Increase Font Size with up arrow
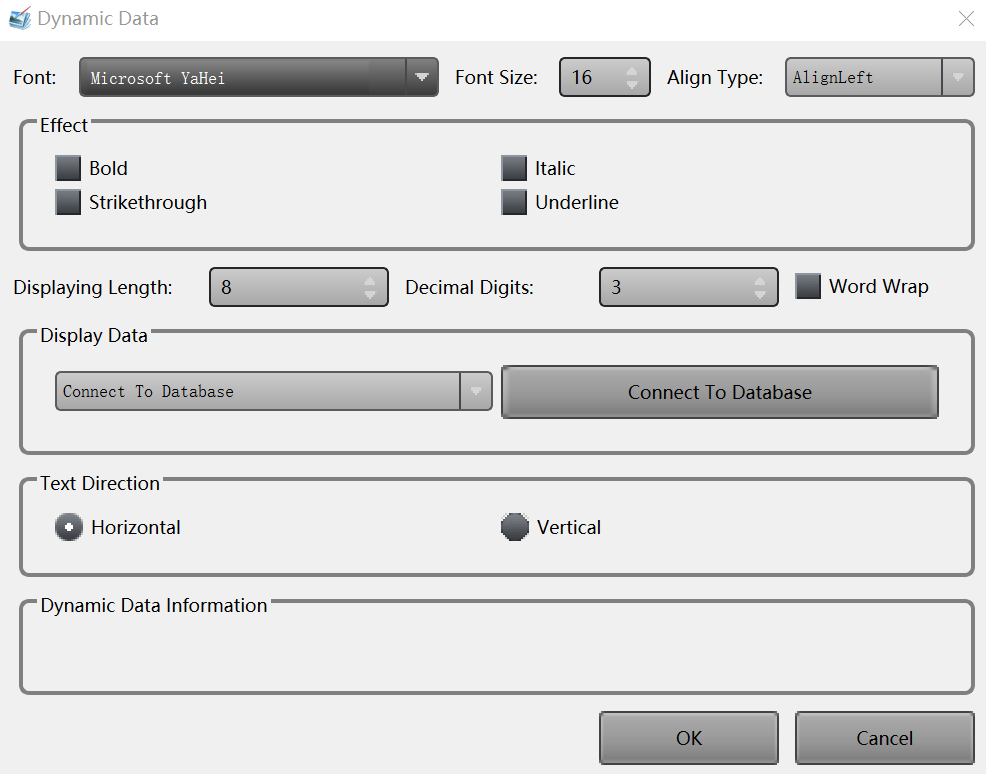The image size is (986, 774). (x=632, y=71)
